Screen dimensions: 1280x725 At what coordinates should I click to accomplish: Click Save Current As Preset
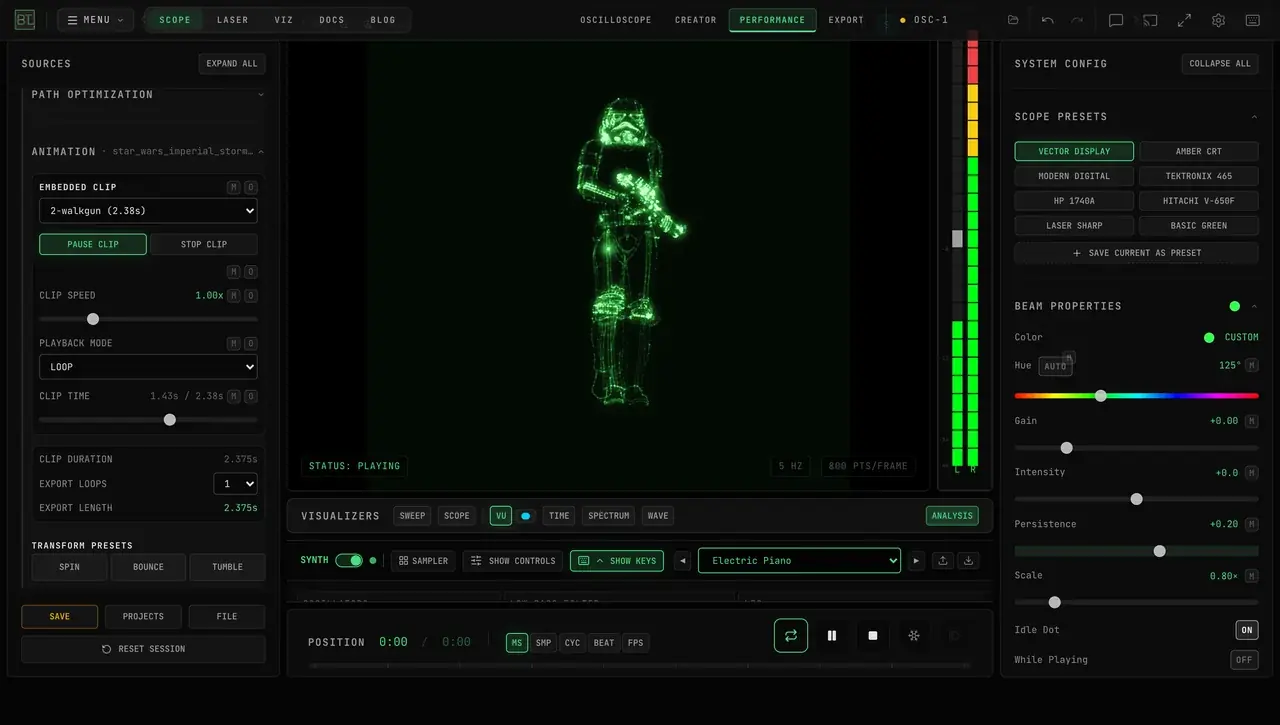(x=1137, y=253)
